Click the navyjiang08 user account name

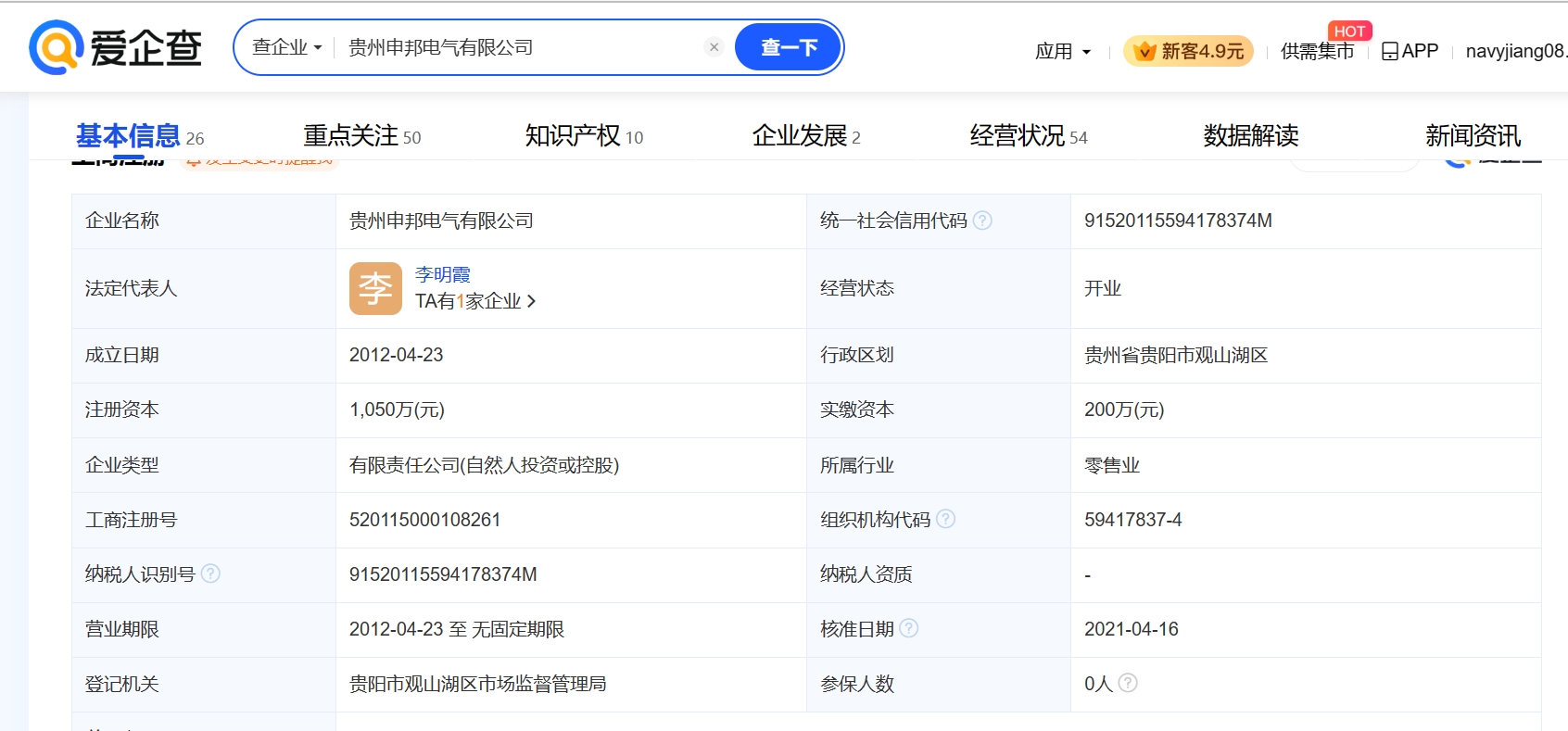[x=1516, y=51]
